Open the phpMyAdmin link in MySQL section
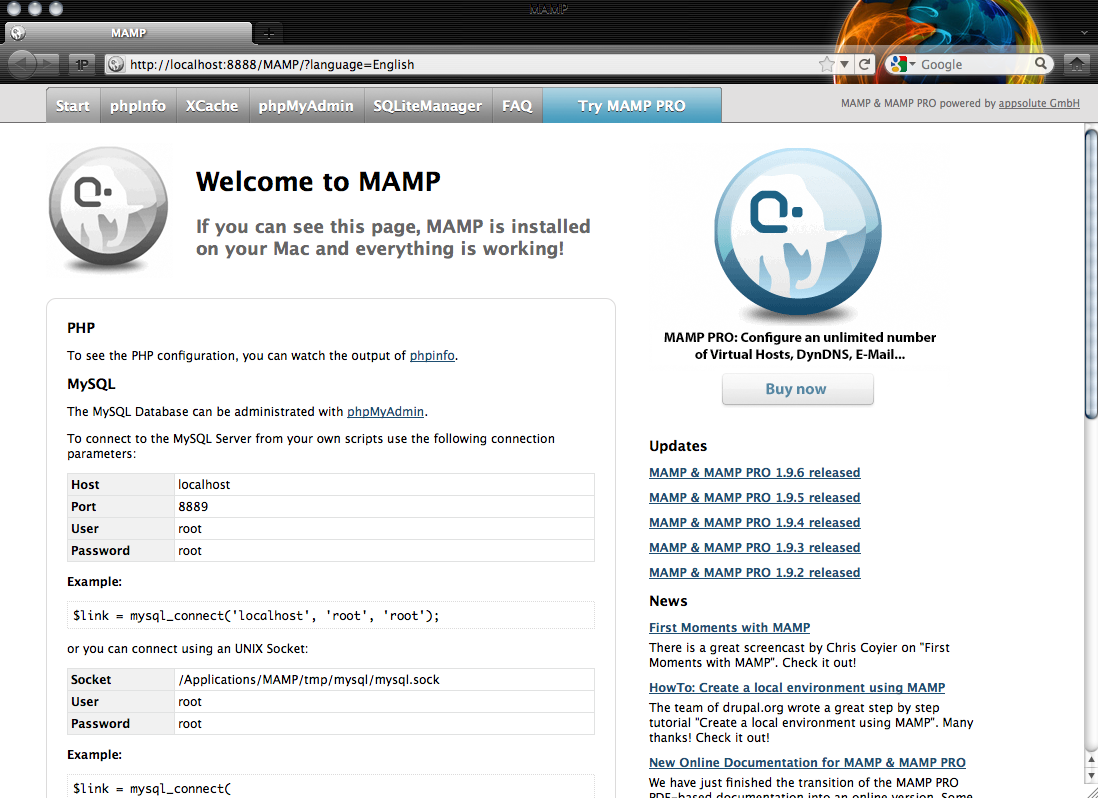 click(385, 412)
